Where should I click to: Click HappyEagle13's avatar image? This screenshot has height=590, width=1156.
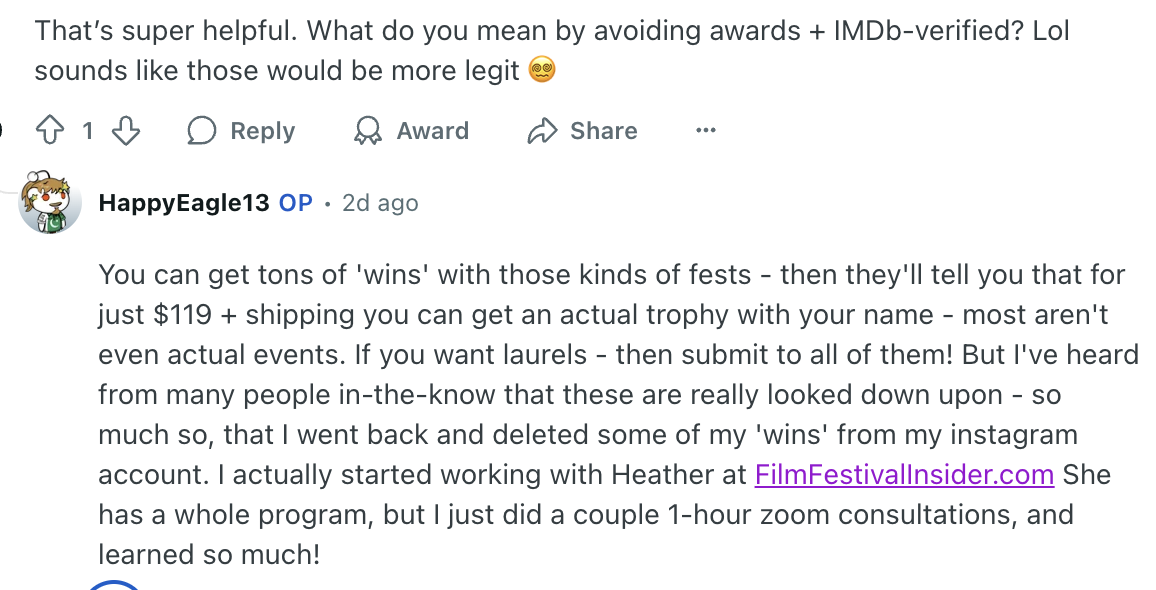tap(50, 203)
